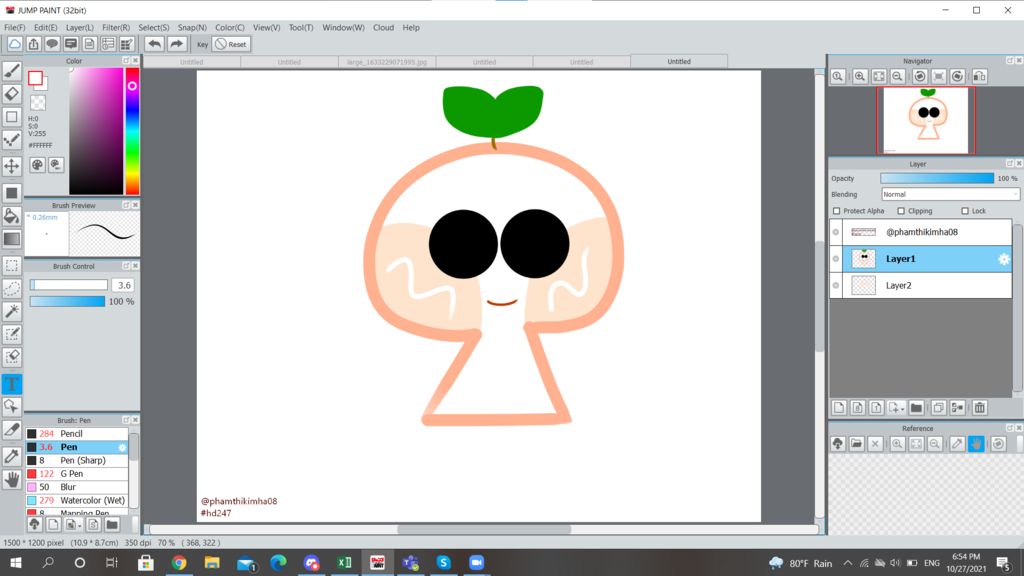The width and height of the screenshot is (1024, 576).
Task: Open the File menu
Action: tap(14, 27)
